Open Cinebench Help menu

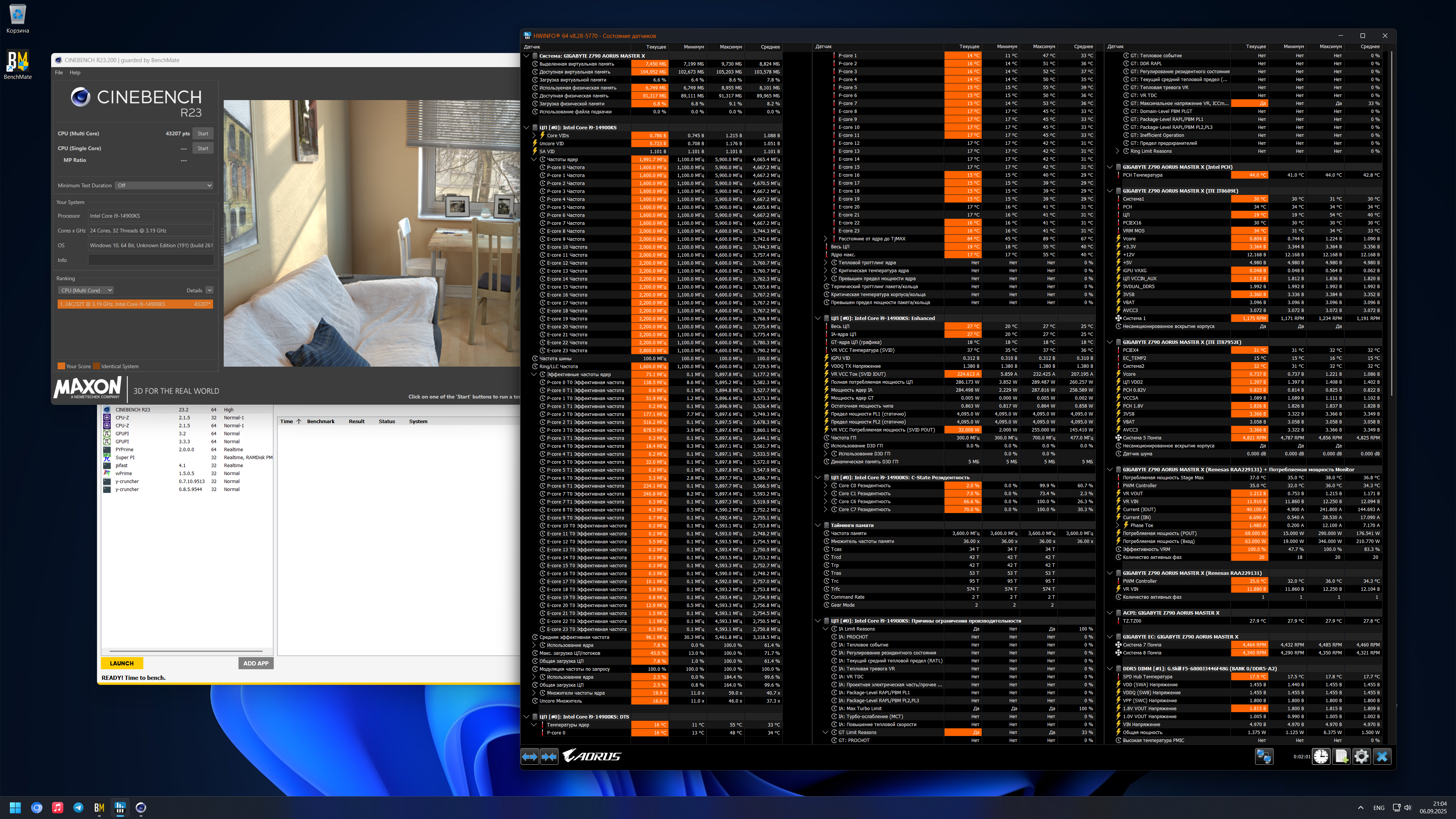click(x=75, y=72)
